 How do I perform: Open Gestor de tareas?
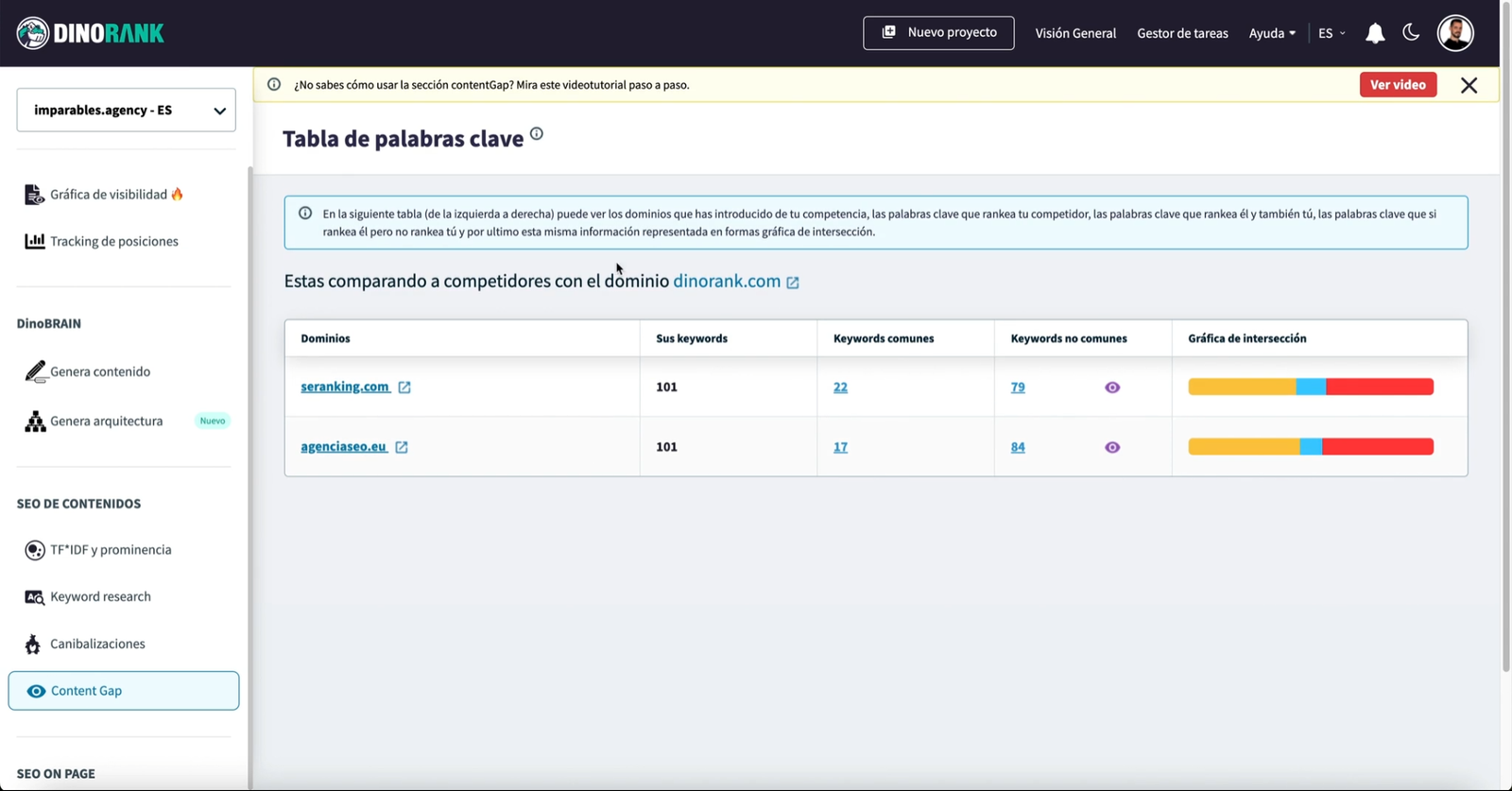tap(1182, 33)
